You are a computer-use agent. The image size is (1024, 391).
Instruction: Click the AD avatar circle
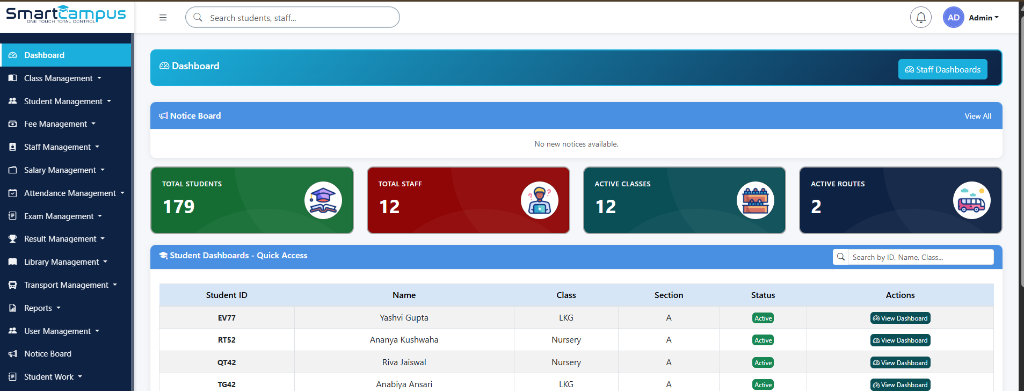(x=953, y=18)
